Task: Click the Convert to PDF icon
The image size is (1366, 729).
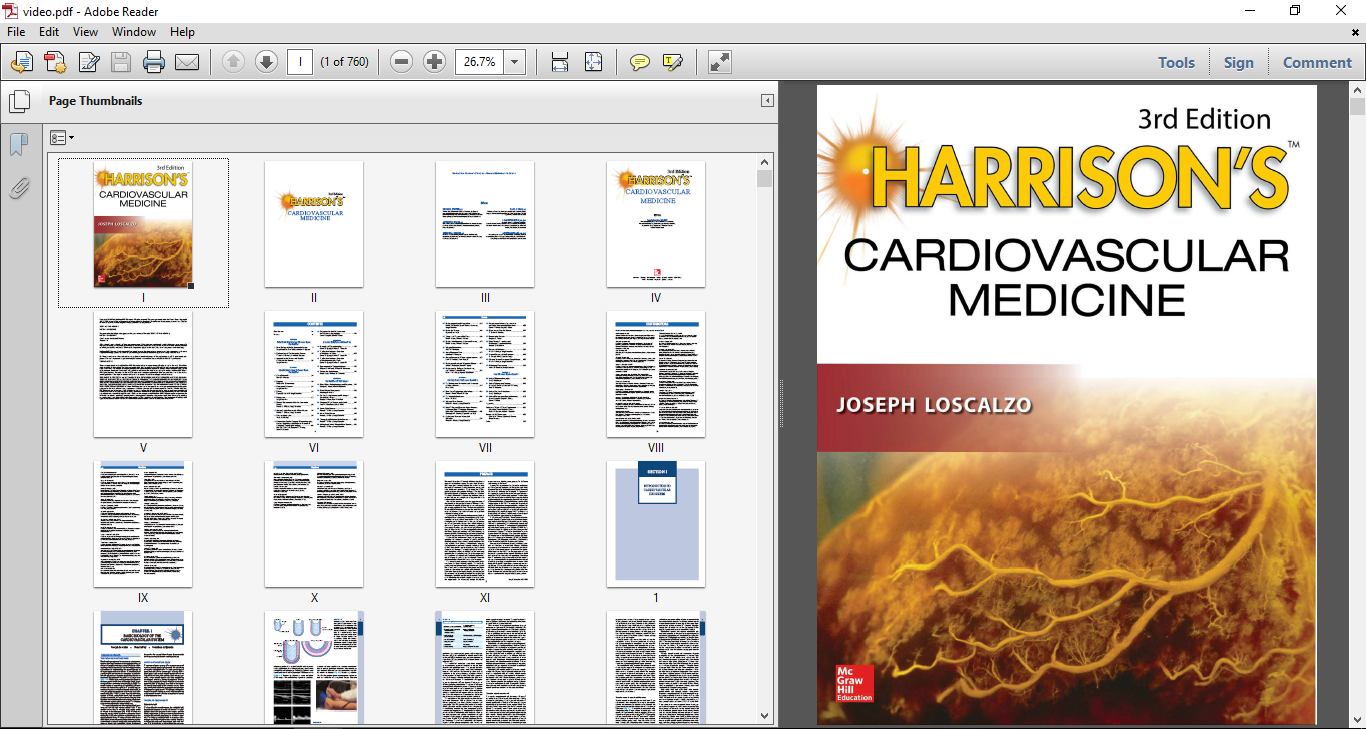Action: coord(55,62)
